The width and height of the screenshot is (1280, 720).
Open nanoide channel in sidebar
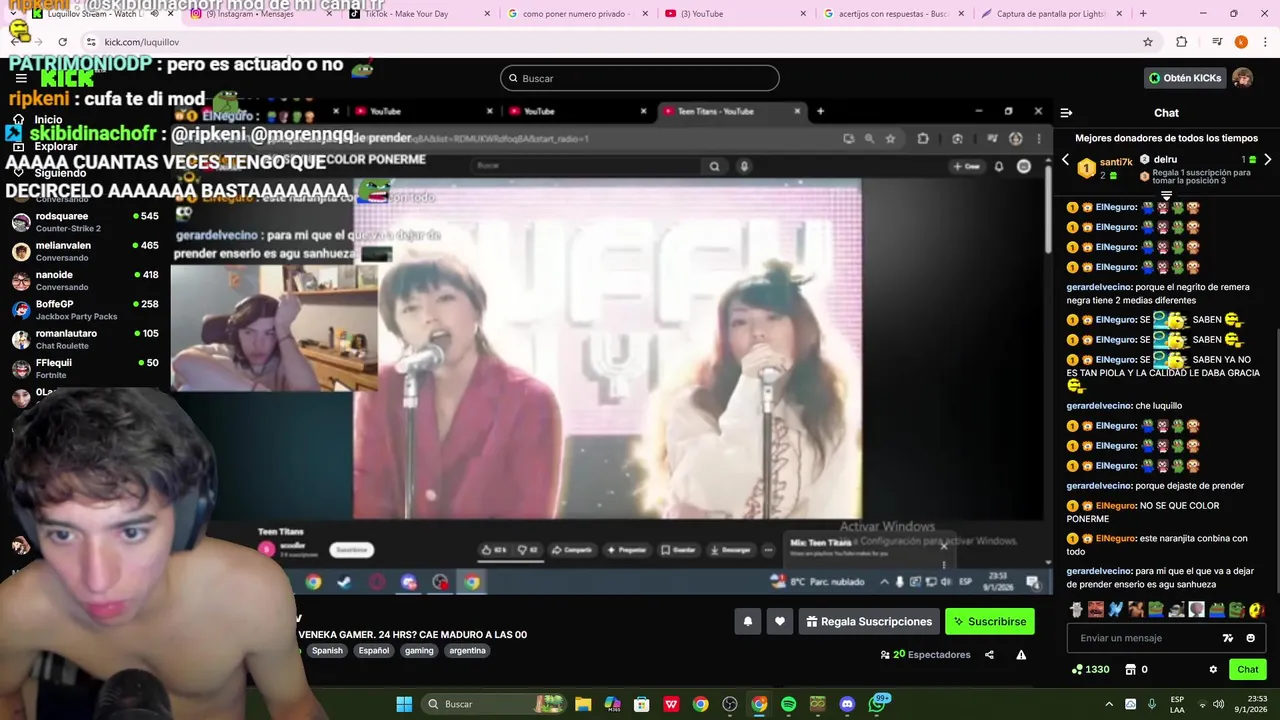[85, 280]
